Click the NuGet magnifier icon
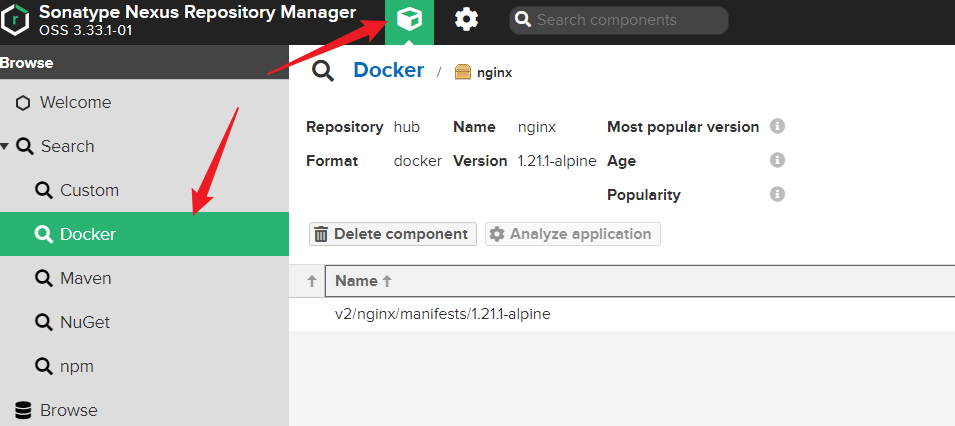The height and width of the screenshot is (426, 955). 44,322
